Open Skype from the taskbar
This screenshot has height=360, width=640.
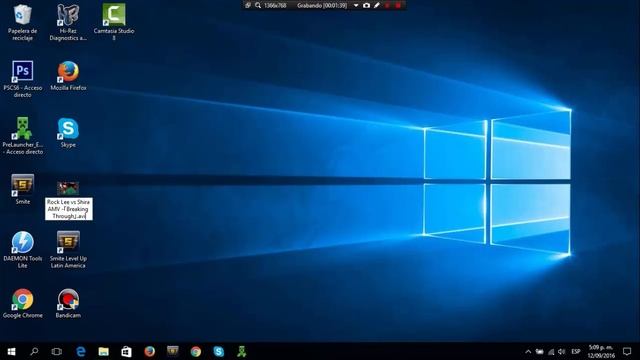[219, 351]
